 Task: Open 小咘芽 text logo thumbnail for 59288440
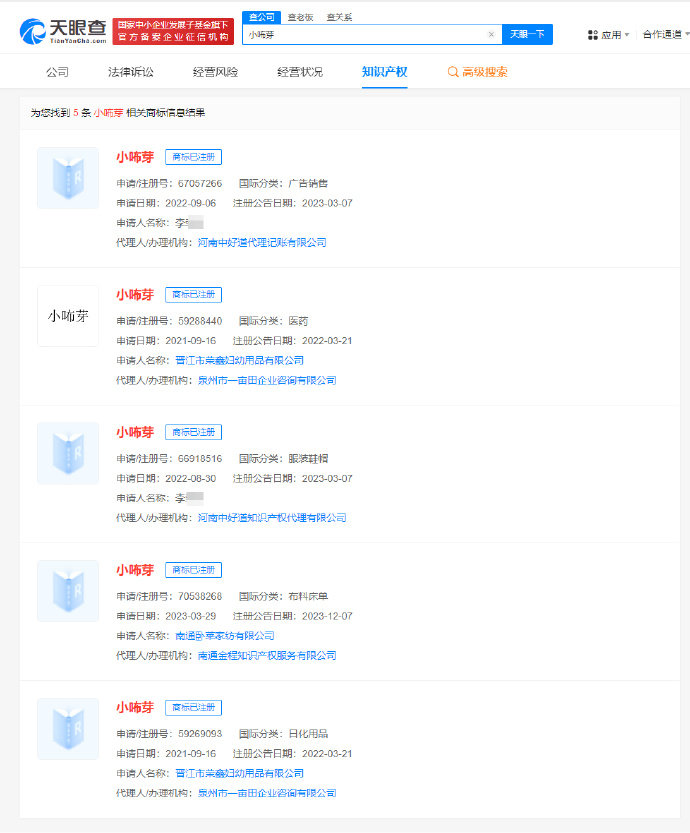(68, 316)
